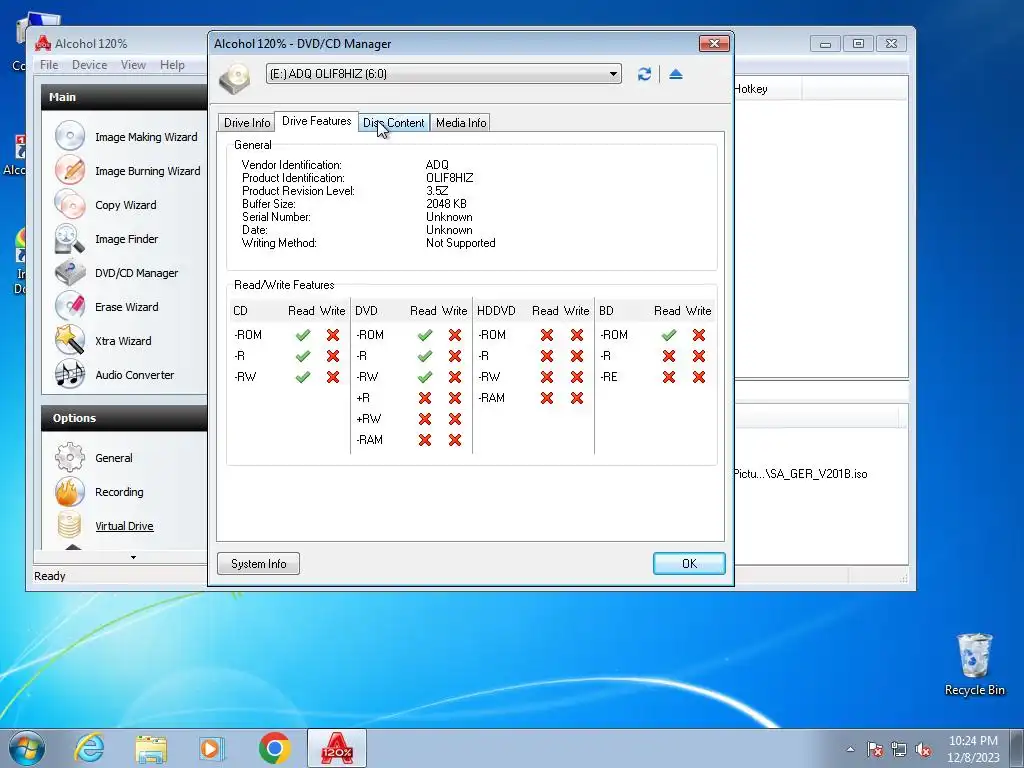Close the DVD/CD Manager dialog
This screenshot has width=1024, height=768.
click(x=714, y=43)
